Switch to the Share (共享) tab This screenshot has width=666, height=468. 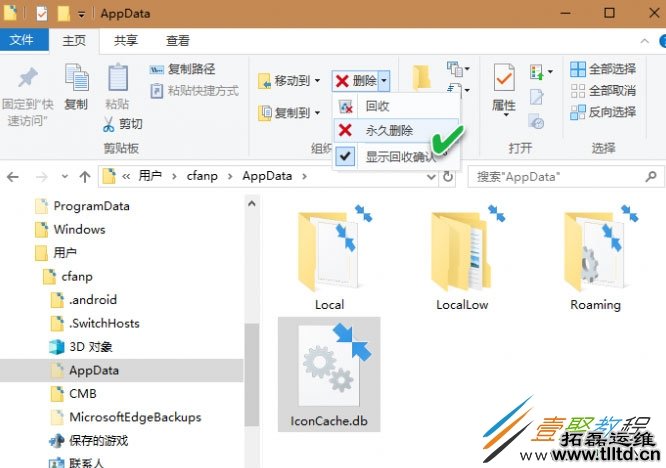(x=126, y=40)
